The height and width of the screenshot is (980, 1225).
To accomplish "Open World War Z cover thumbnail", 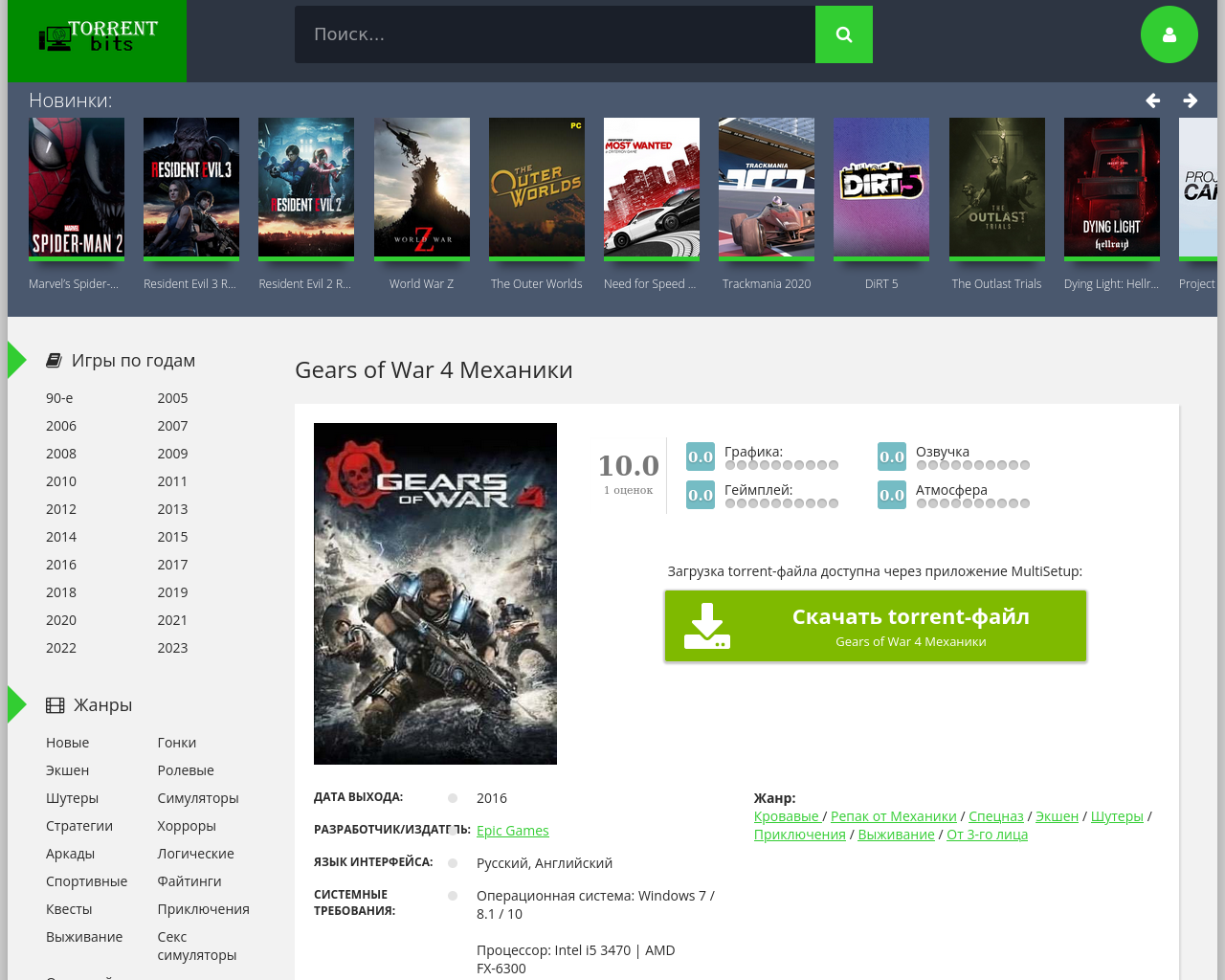I will tap(422, 189).
